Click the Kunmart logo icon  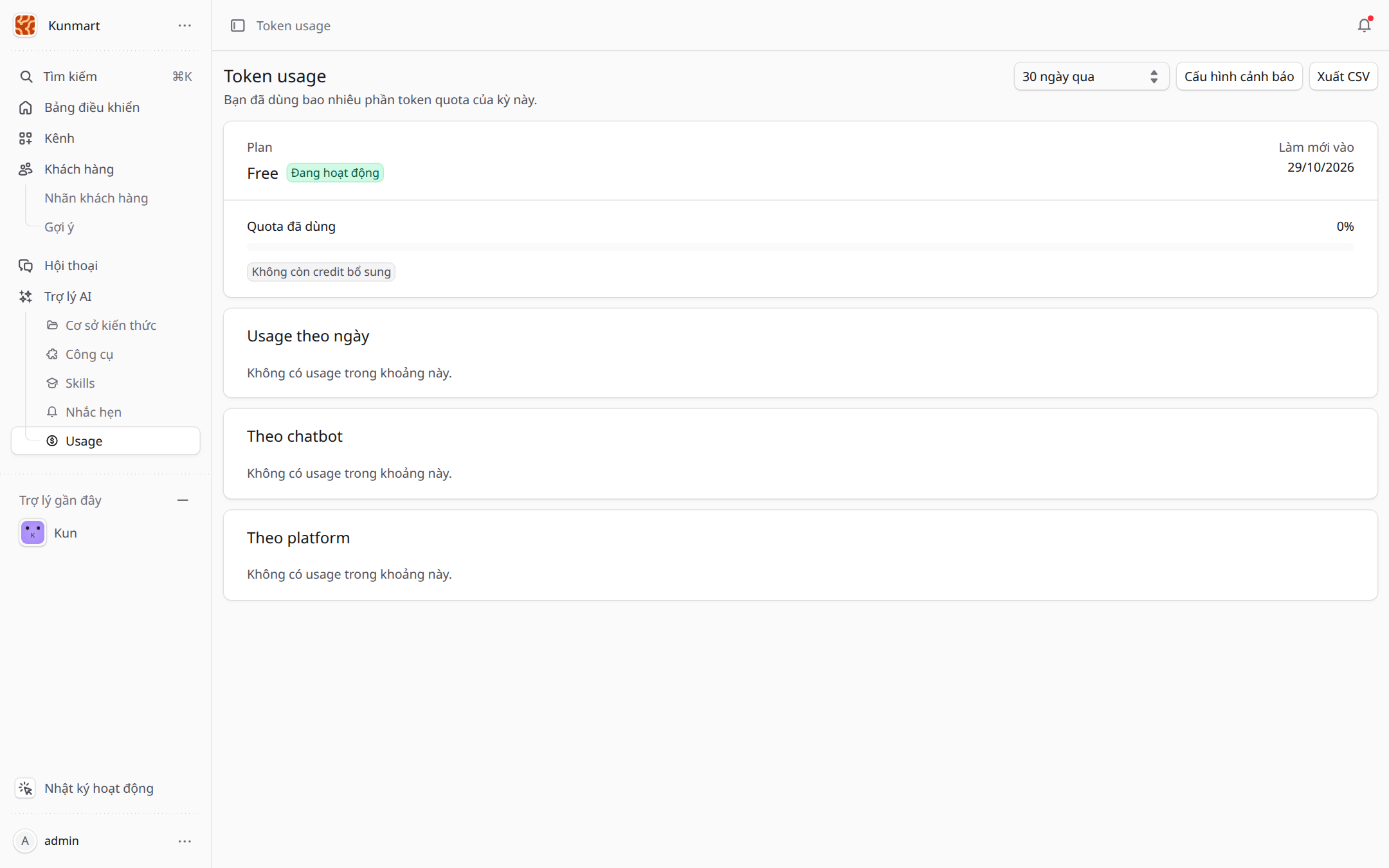pos(25,25)
